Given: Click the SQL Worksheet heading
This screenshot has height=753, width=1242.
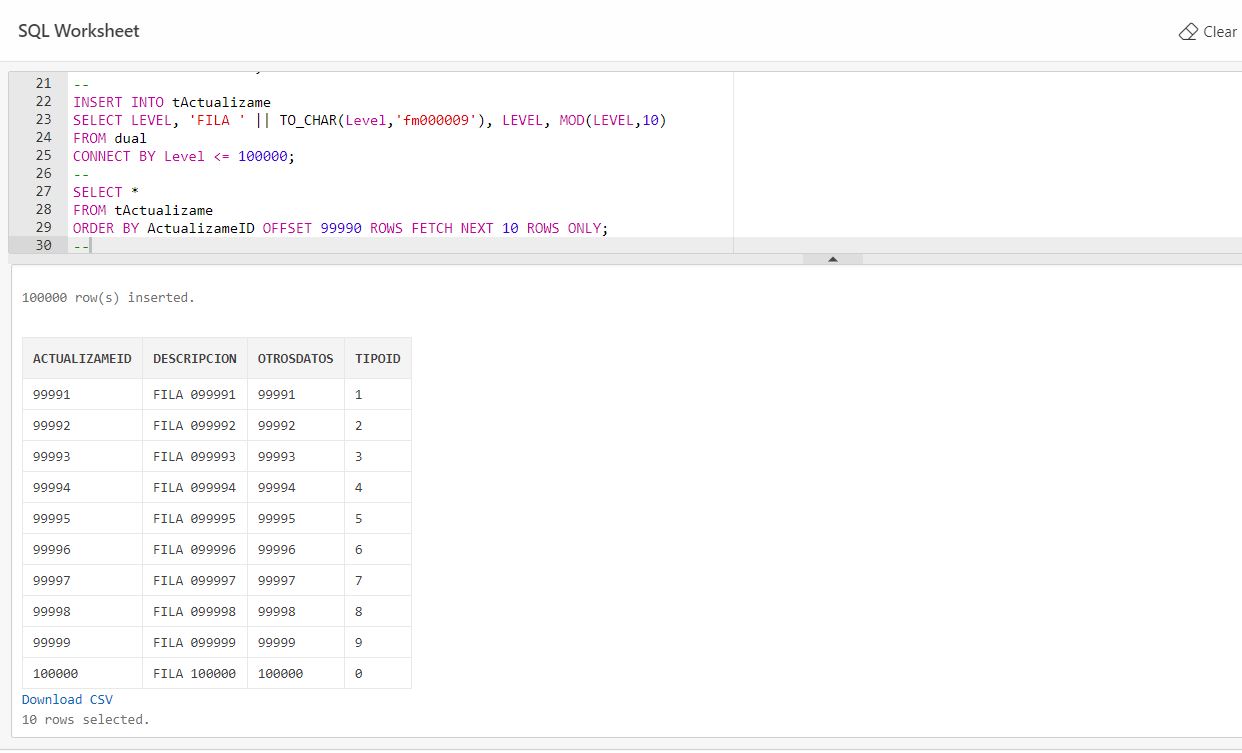Looking at the screenshot, I should pos(78,31).
